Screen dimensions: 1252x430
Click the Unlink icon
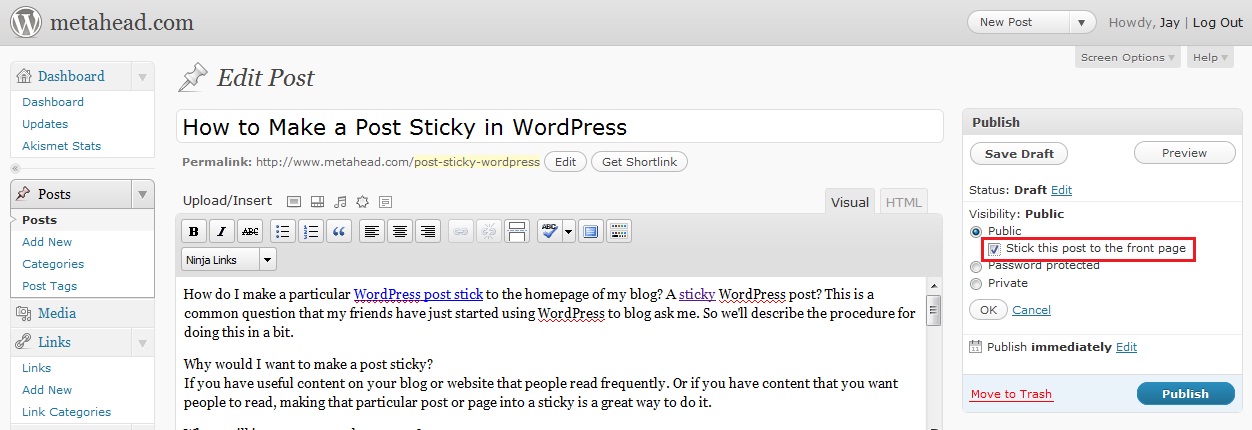click(488, 231)
